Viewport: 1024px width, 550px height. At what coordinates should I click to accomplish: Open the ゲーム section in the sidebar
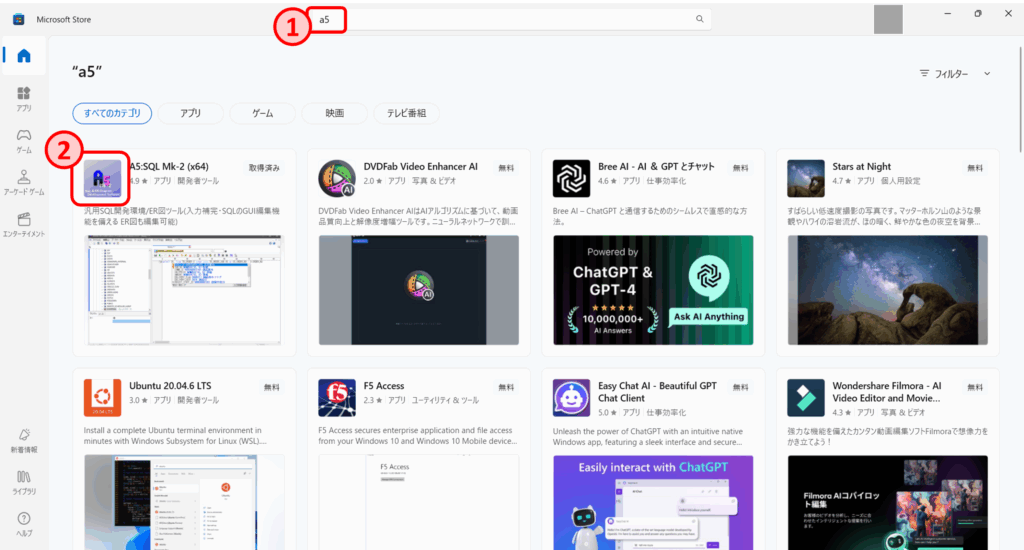[x=24, y=140]
